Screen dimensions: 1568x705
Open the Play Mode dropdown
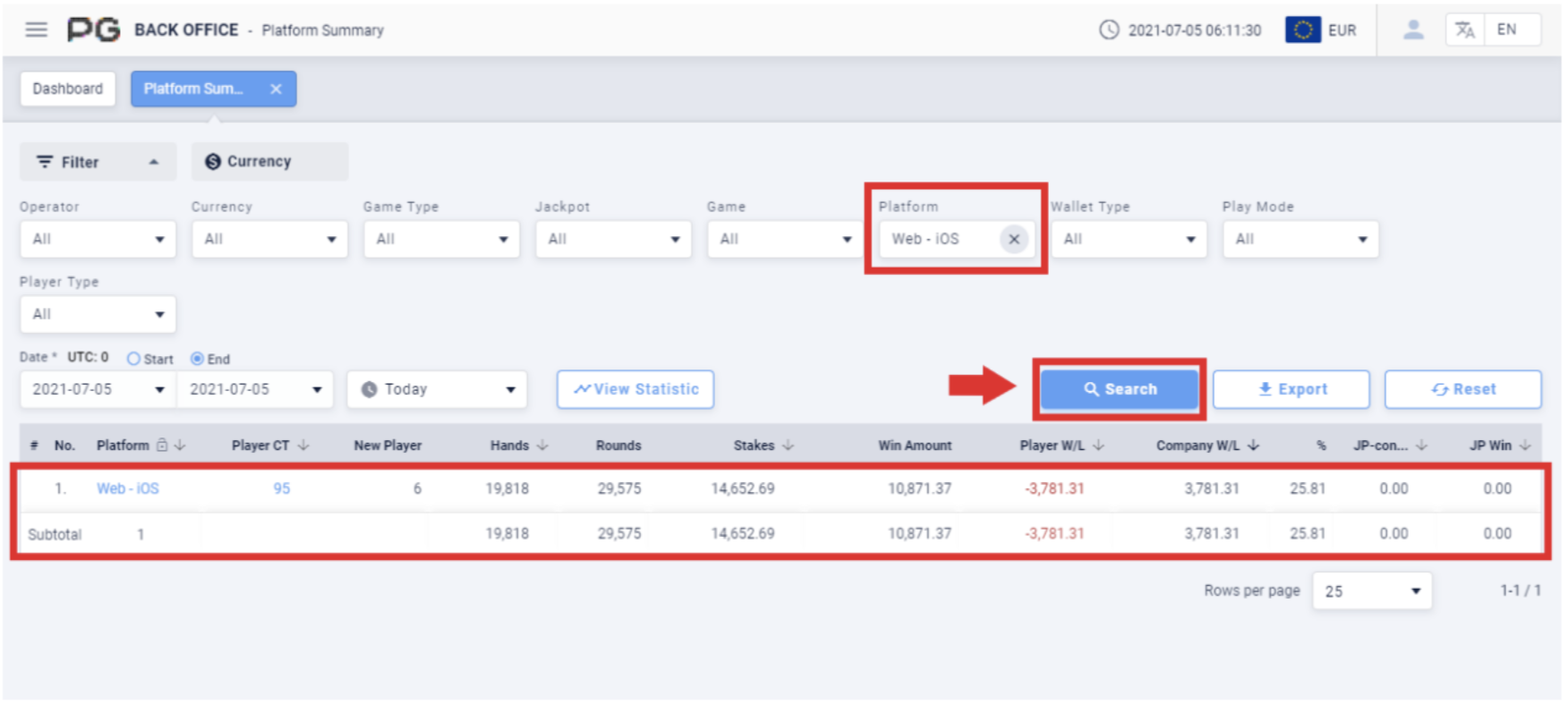coord(1300,239)
